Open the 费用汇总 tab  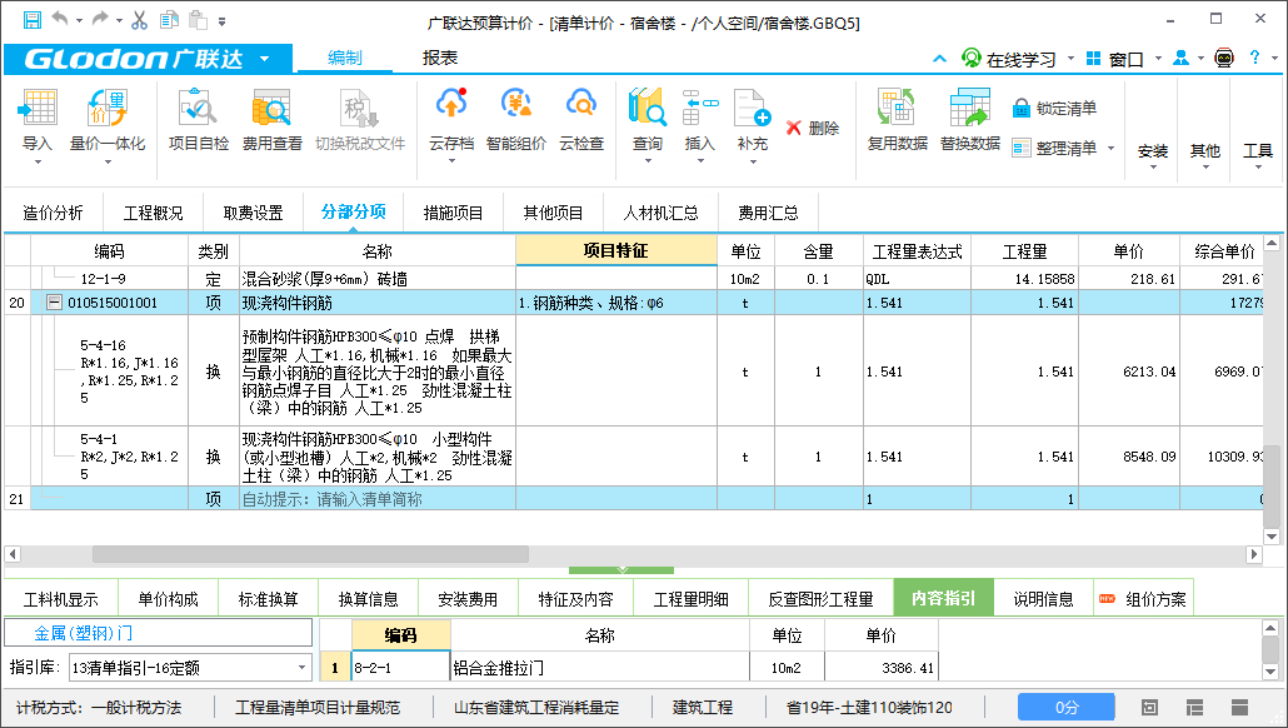[x=768, y=212]
